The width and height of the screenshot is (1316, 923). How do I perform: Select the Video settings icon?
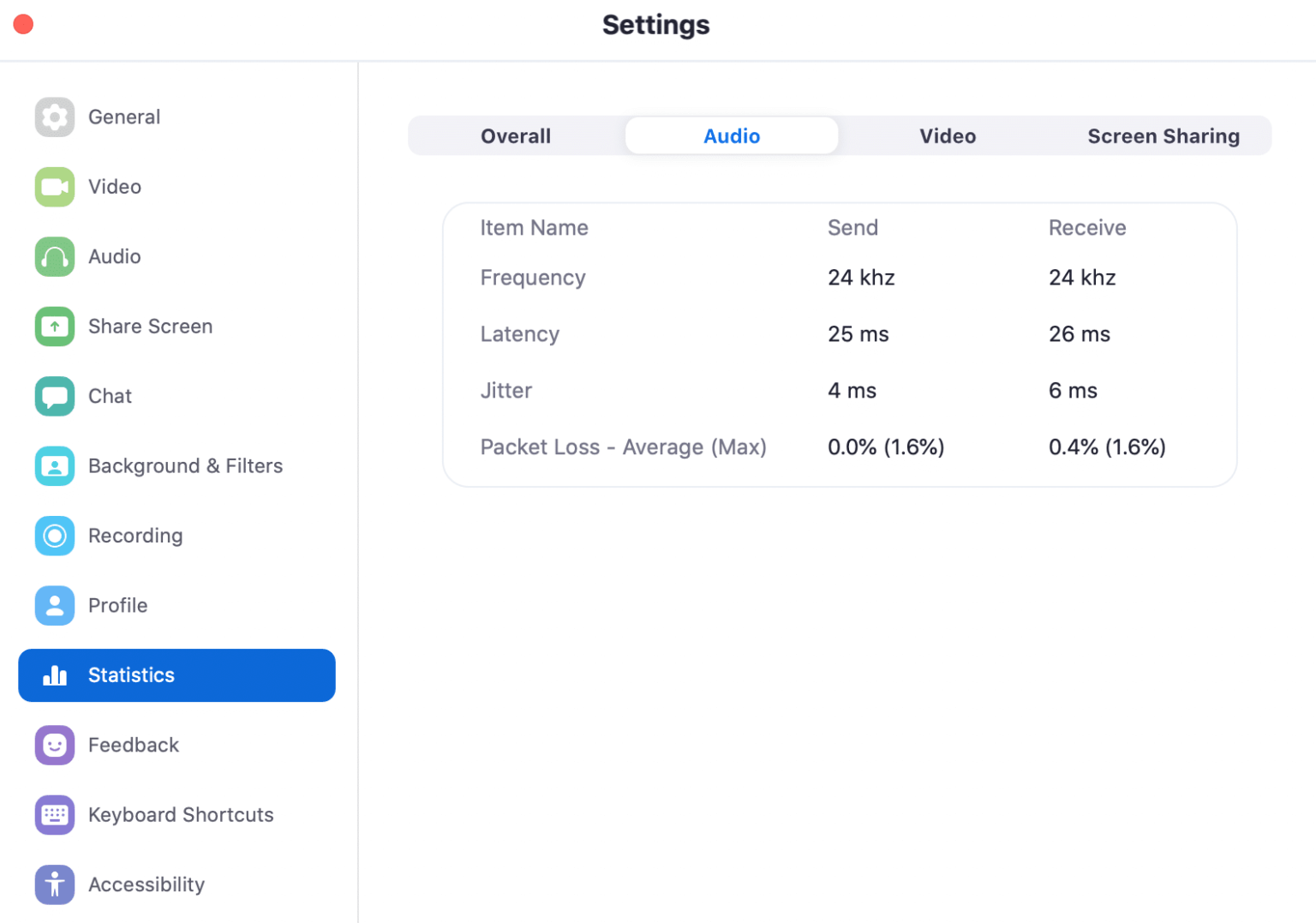54,187
